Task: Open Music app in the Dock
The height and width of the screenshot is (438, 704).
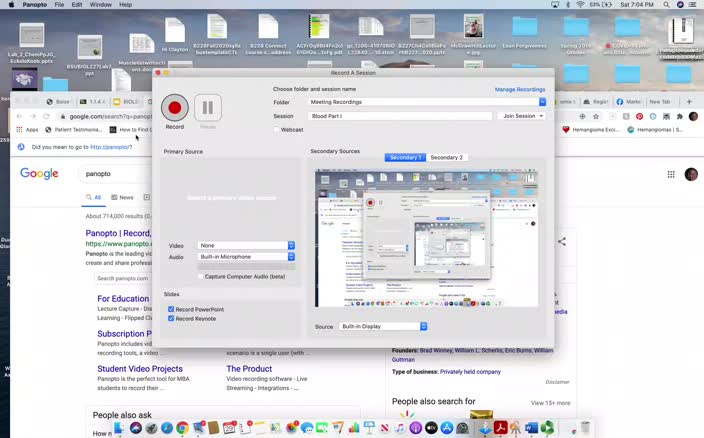Action: 400,428
